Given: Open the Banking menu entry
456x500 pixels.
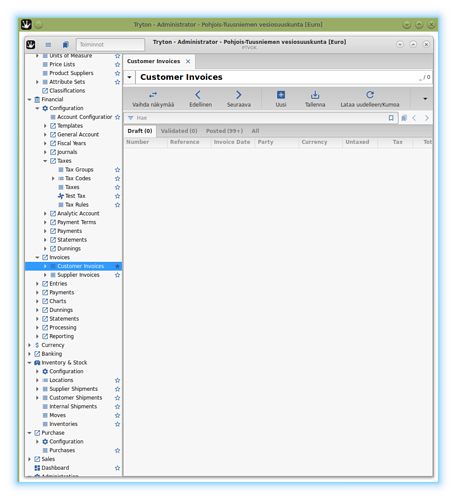Looking at the screenshot, I should coord(52,354).
